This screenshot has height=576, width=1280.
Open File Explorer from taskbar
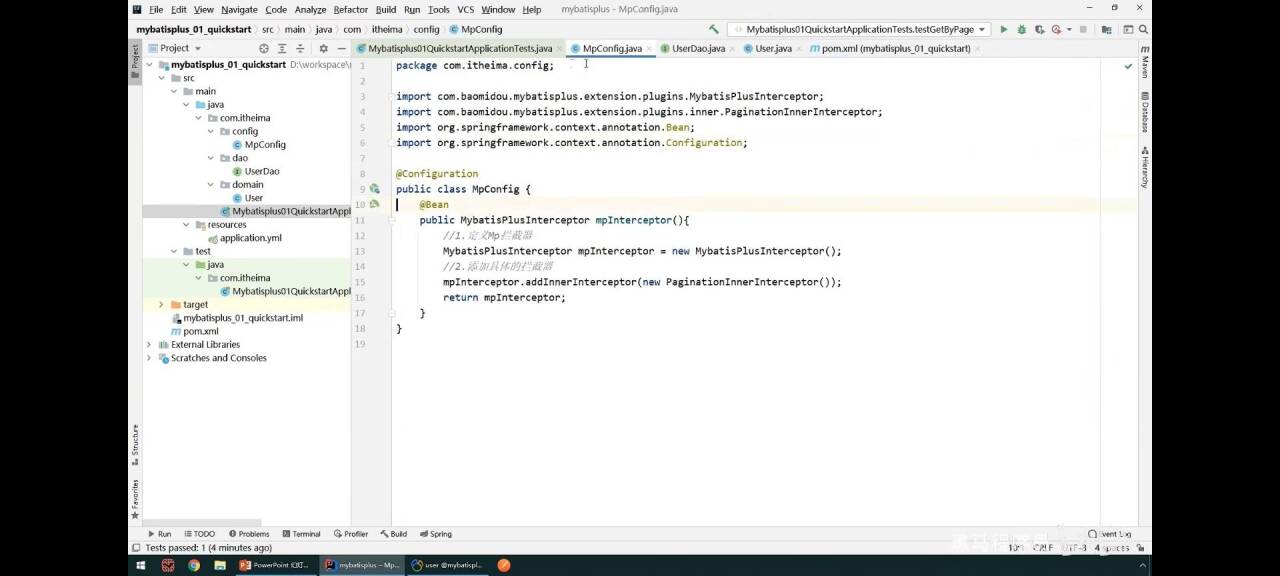[219, 565]
